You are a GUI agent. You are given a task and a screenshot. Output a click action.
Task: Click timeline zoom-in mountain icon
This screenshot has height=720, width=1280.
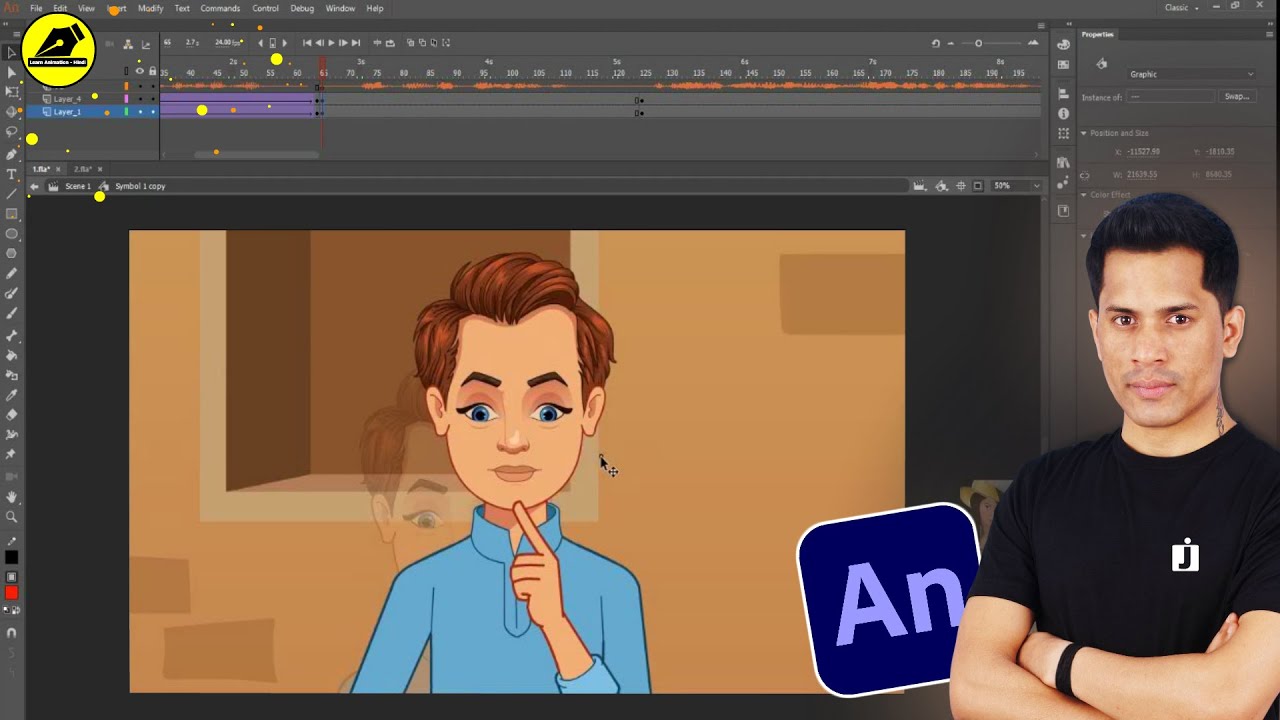(x=1033, y=43)
